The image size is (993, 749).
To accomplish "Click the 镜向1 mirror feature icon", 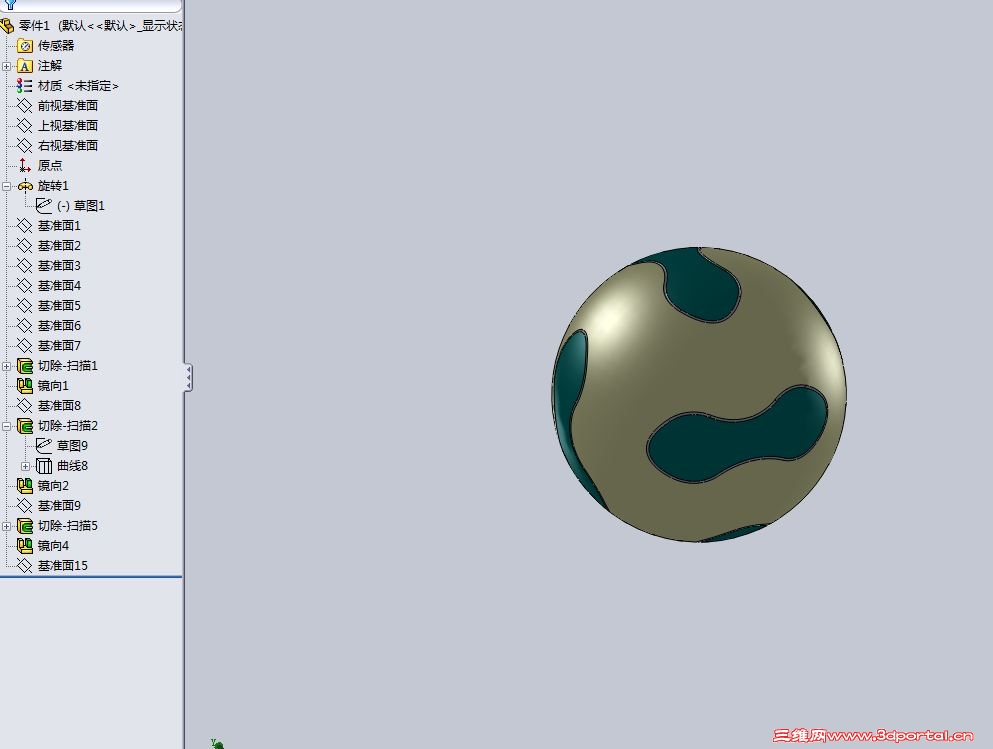I will [x=25, y=386].
